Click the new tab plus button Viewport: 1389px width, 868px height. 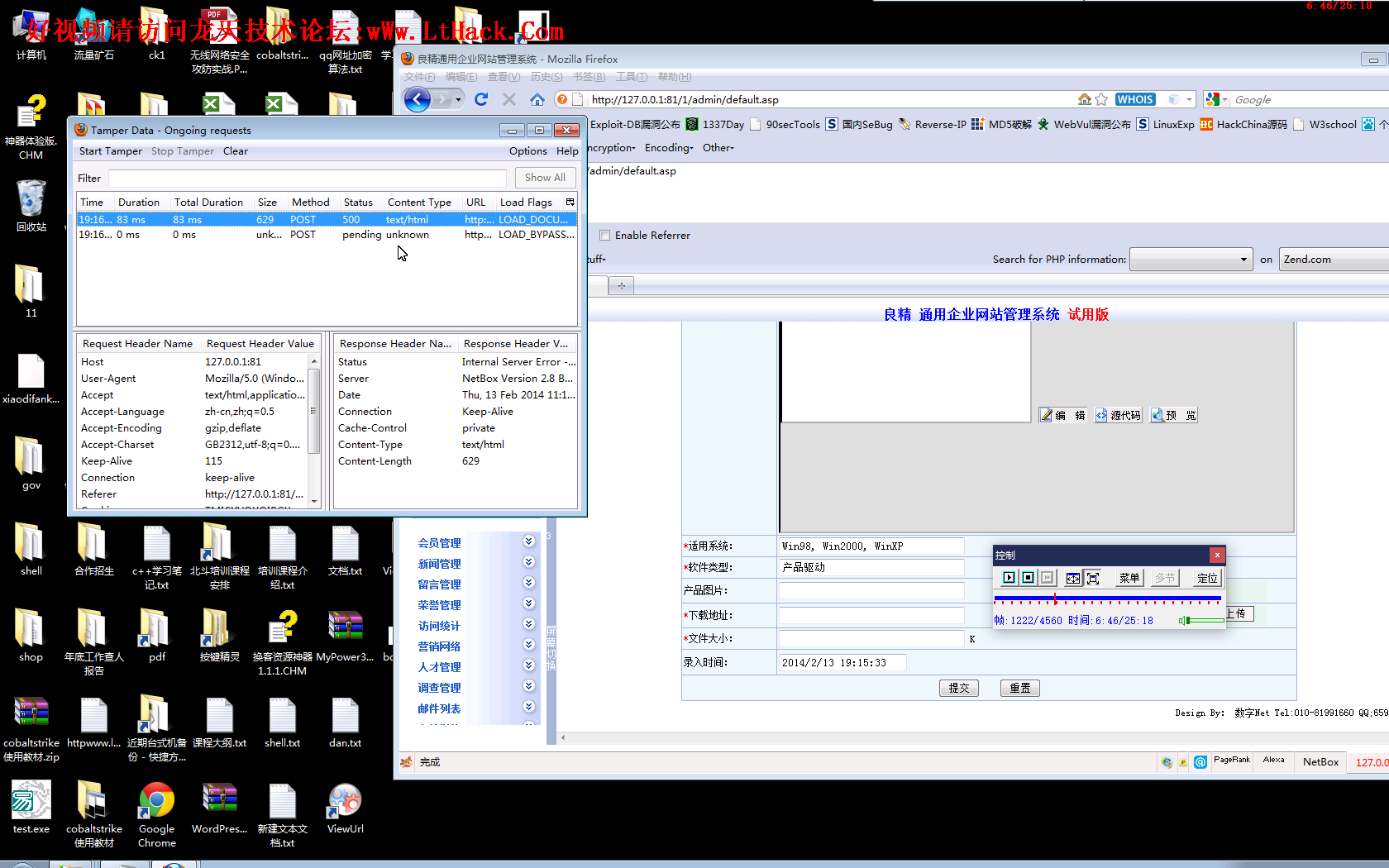621,286
